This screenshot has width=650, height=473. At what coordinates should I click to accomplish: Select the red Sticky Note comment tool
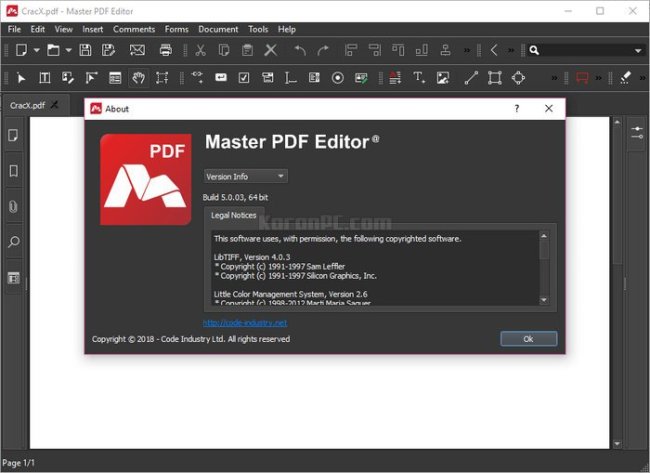[x=582, y=78]
